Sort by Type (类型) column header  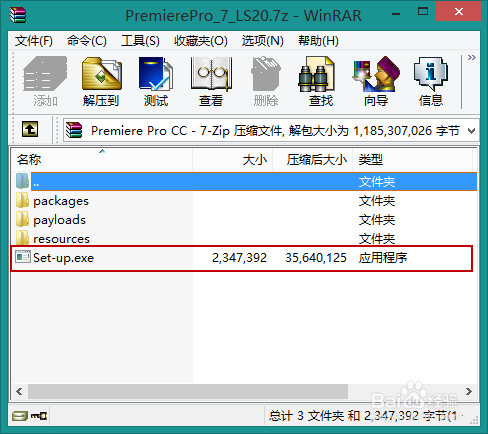413,160
